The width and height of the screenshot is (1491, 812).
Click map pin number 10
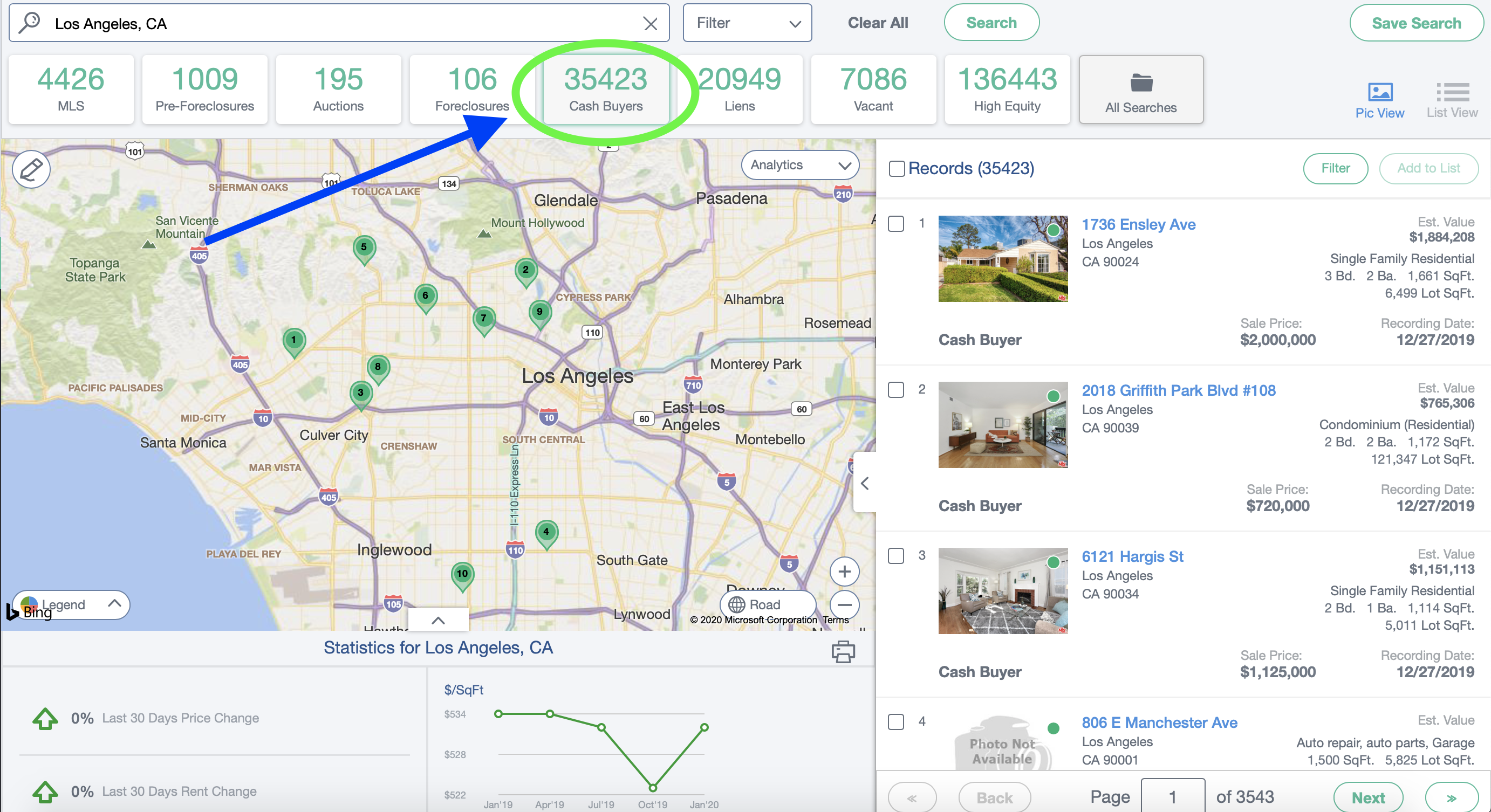[462, 576]
